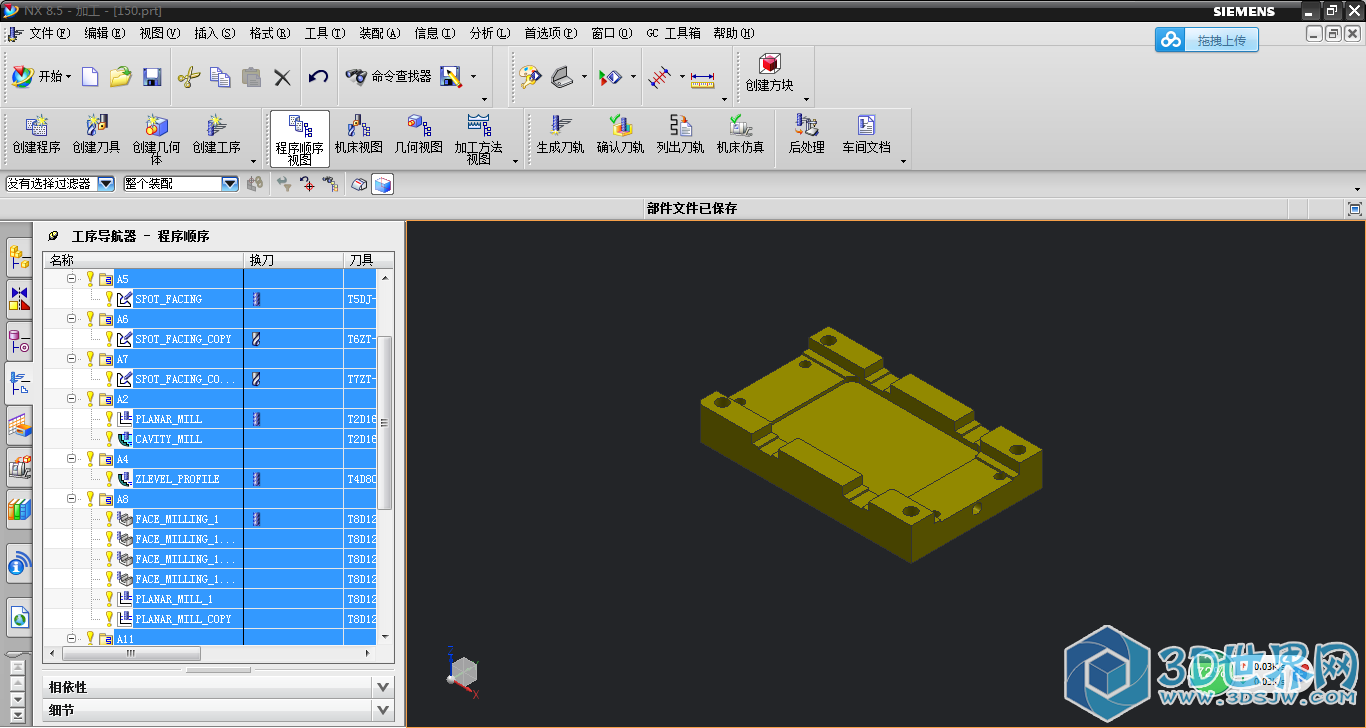Open the Analysis menu (分析)
This screenshot has height=728, width=1366.
pos(490,33)
